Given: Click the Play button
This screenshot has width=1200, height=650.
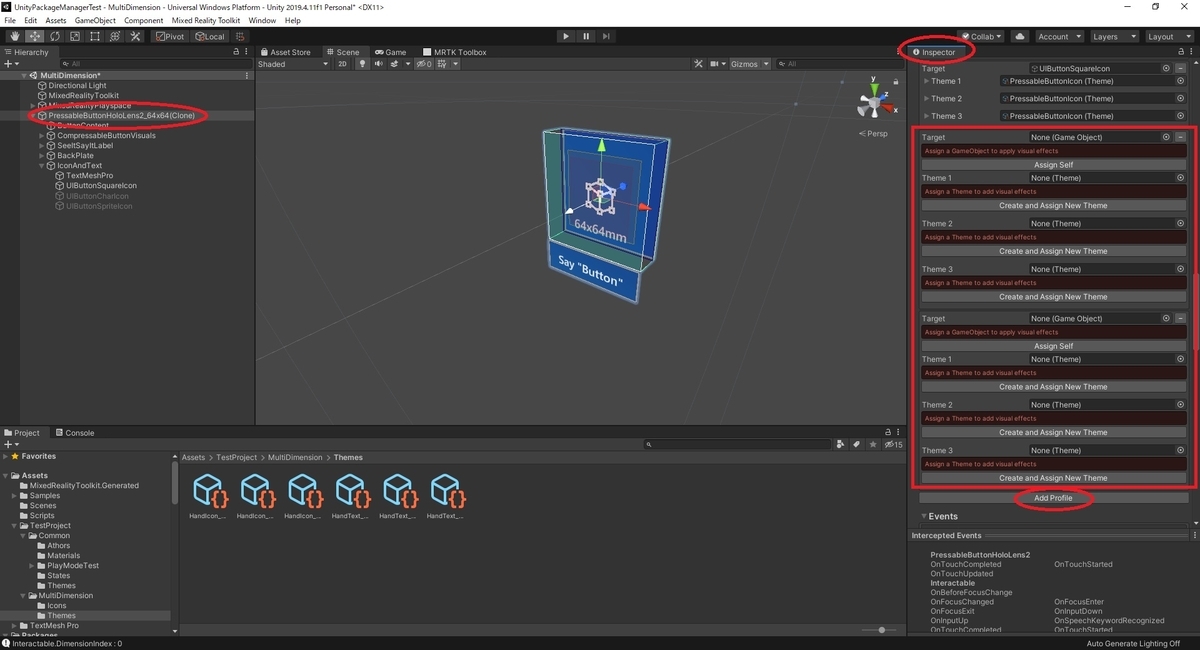Looking at the screenshot, I should [x=566, y=37].
